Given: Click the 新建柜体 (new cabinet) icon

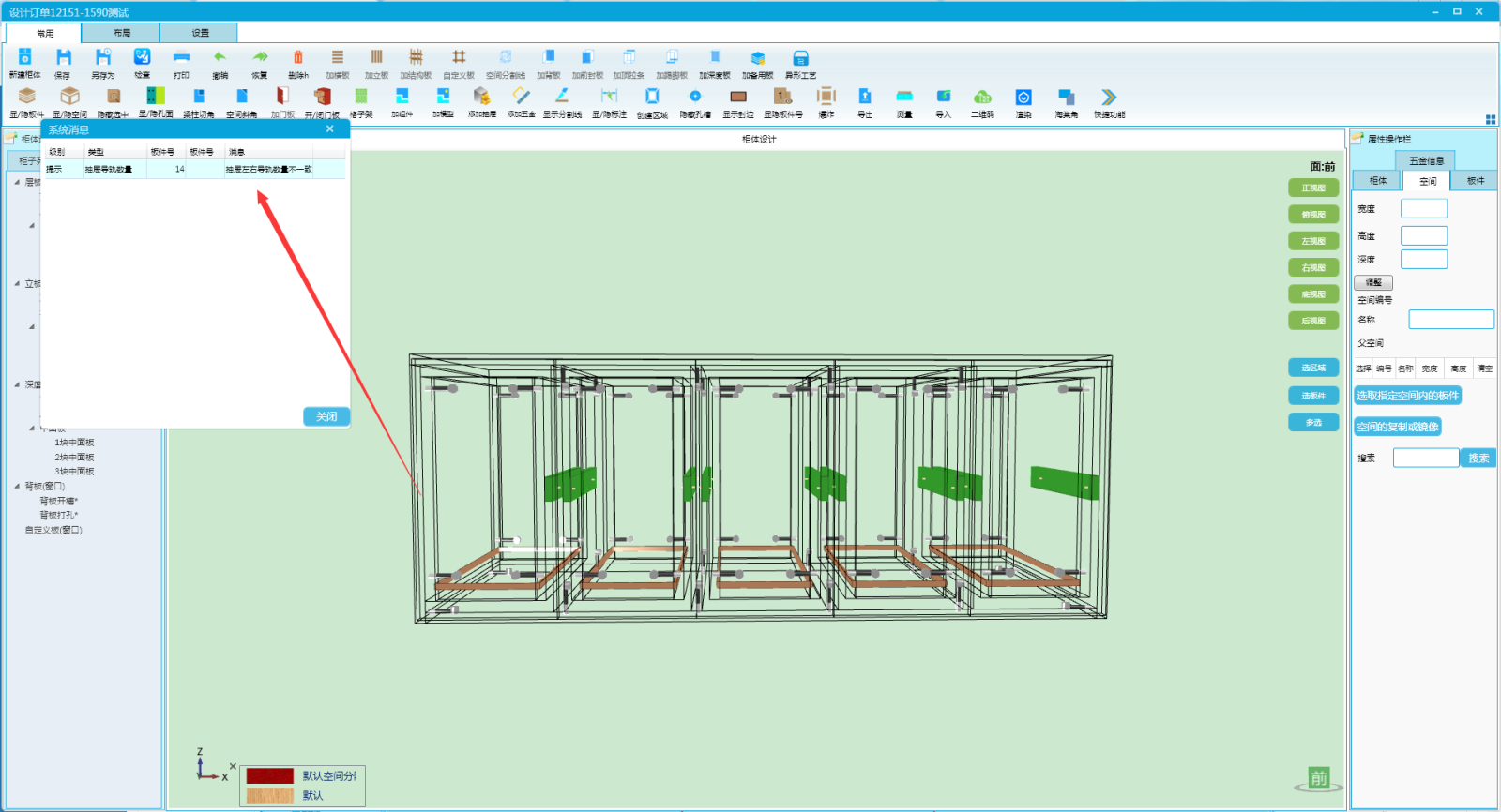Looking at the screenshot, I should click(25, 58).
